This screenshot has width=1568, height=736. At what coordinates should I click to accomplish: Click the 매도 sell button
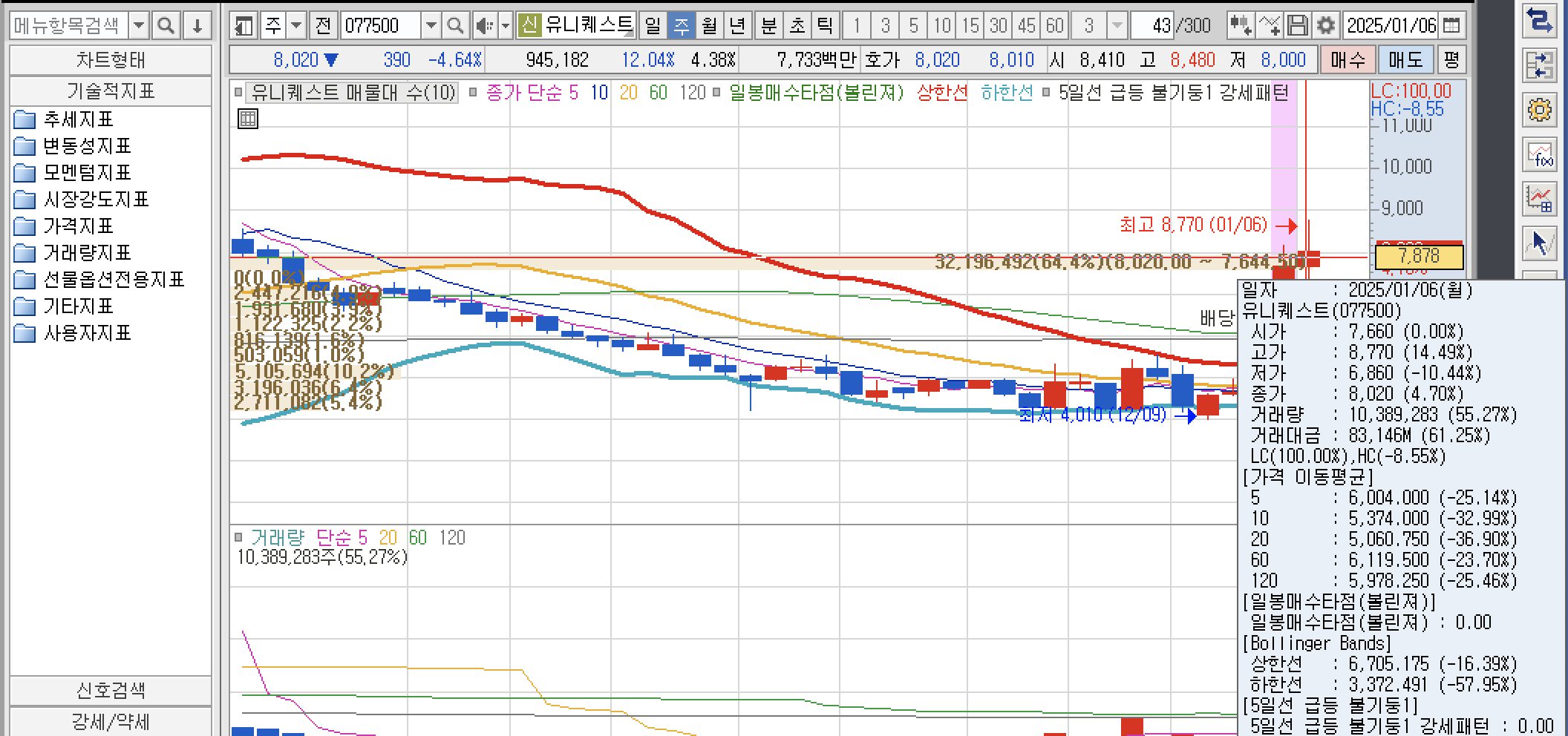tap(1405, 60)
